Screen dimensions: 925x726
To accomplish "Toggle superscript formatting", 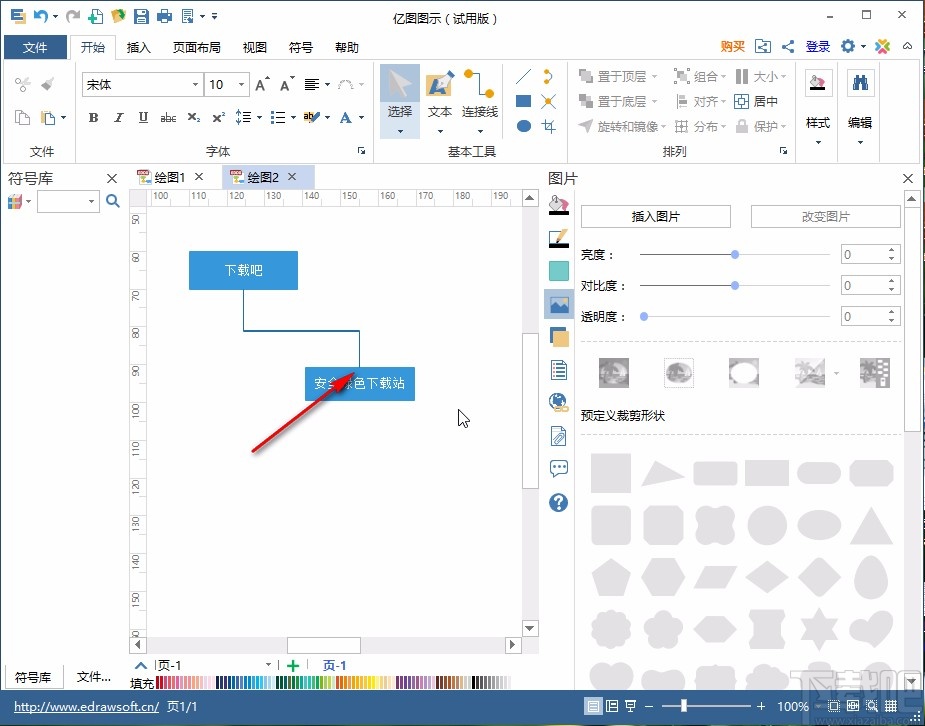I will (x=218, y=117).
